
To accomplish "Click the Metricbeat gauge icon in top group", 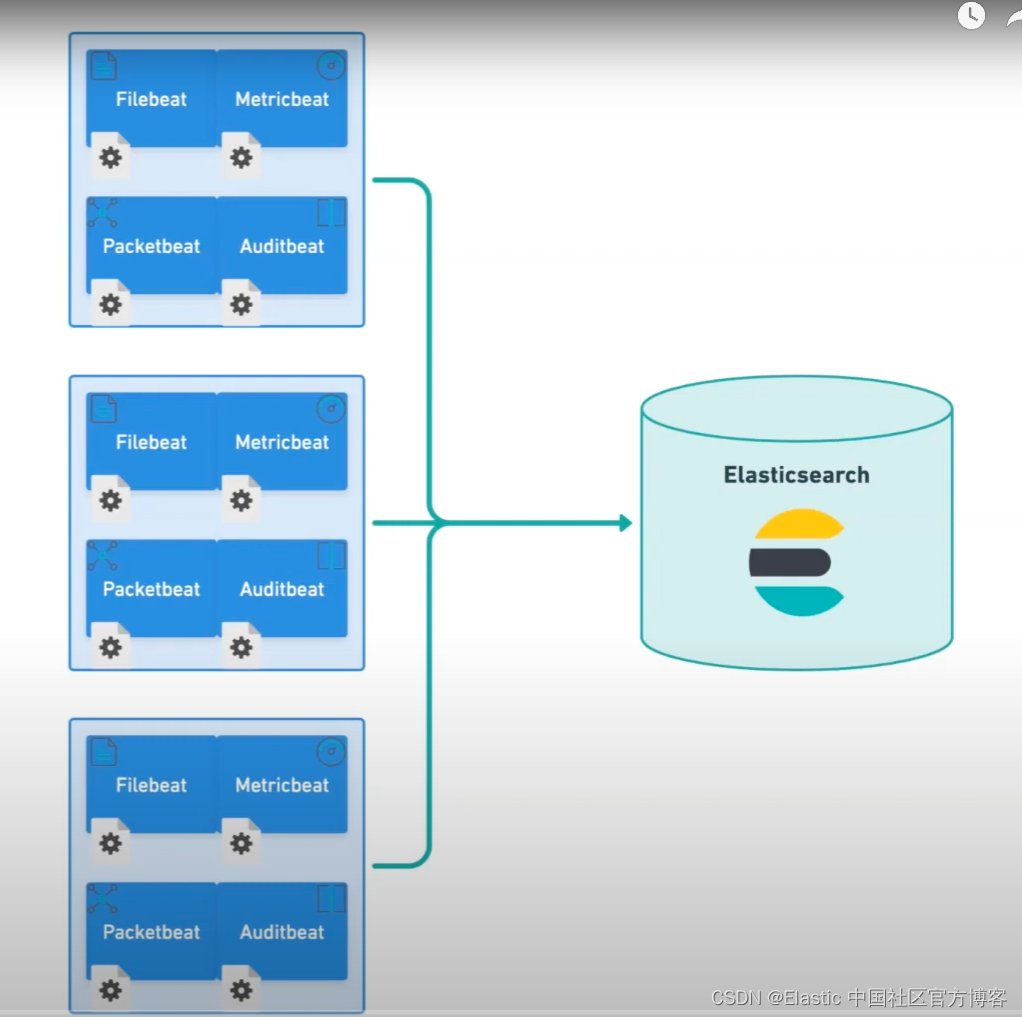I will (x=330, y=64).
